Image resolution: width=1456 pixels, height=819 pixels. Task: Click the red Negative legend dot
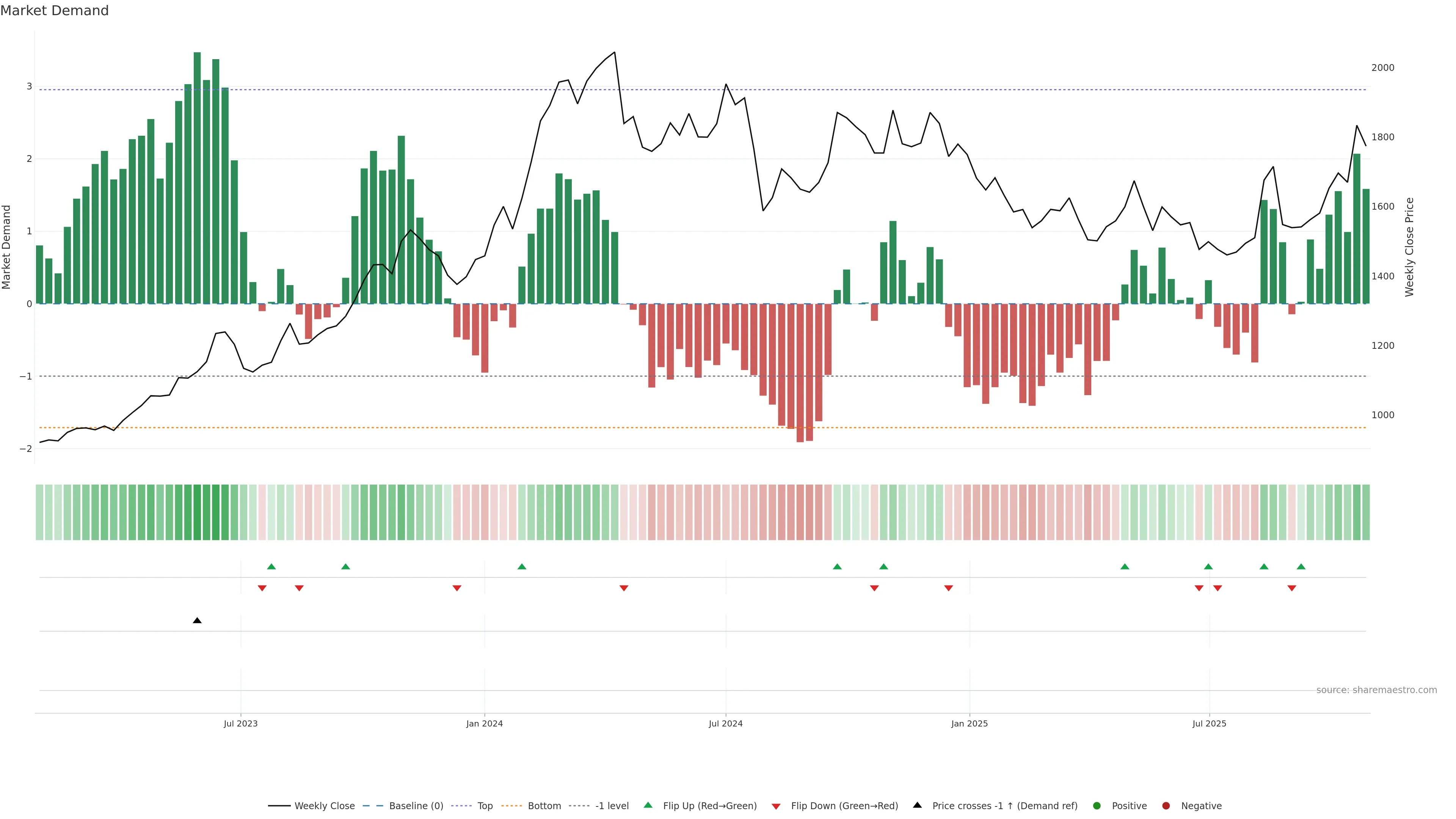point(1166,805)
